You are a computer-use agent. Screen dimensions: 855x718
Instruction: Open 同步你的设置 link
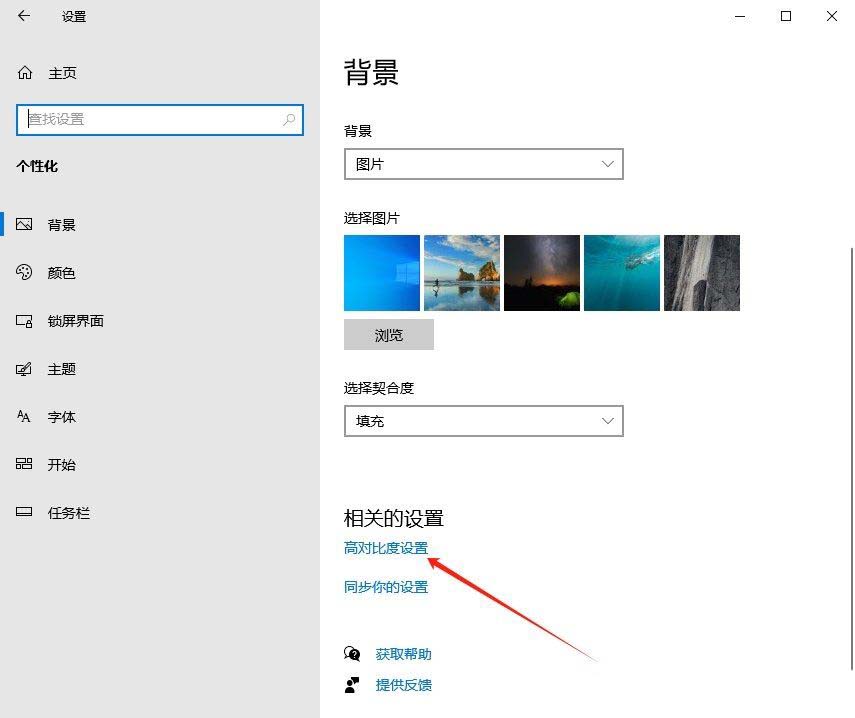(386, 587)
